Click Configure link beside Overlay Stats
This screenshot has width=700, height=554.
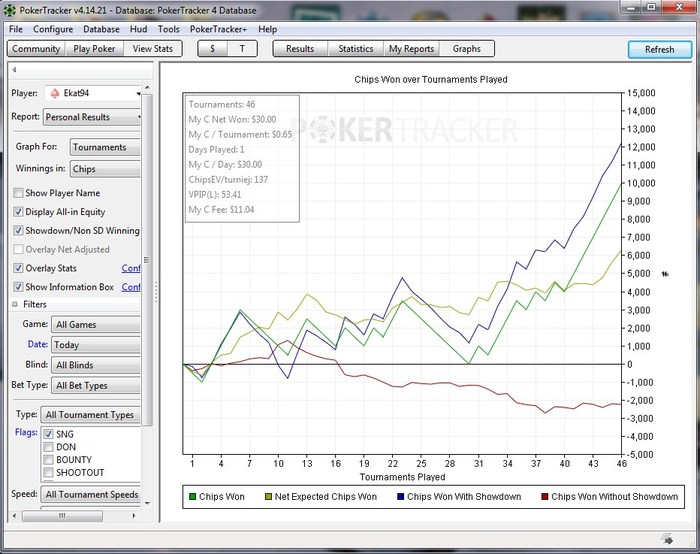(x=131, y=268)
